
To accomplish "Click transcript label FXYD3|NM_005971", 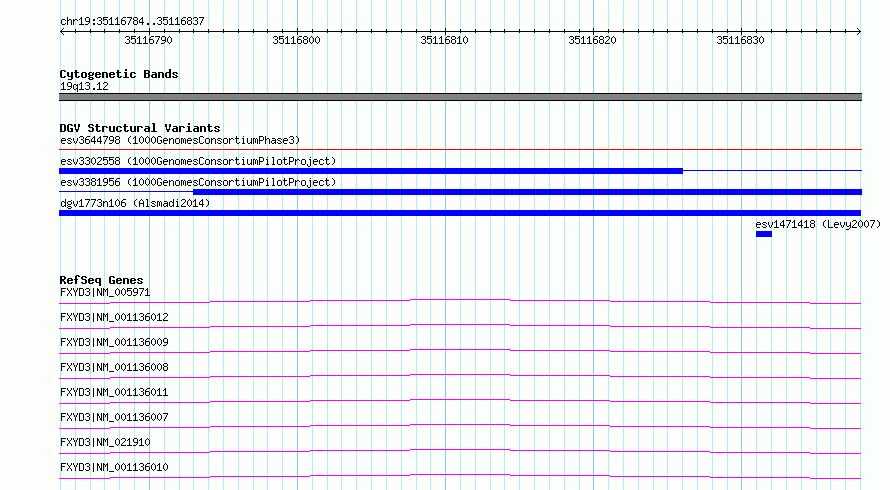I will pyautogui.click(x=105, y=292).
